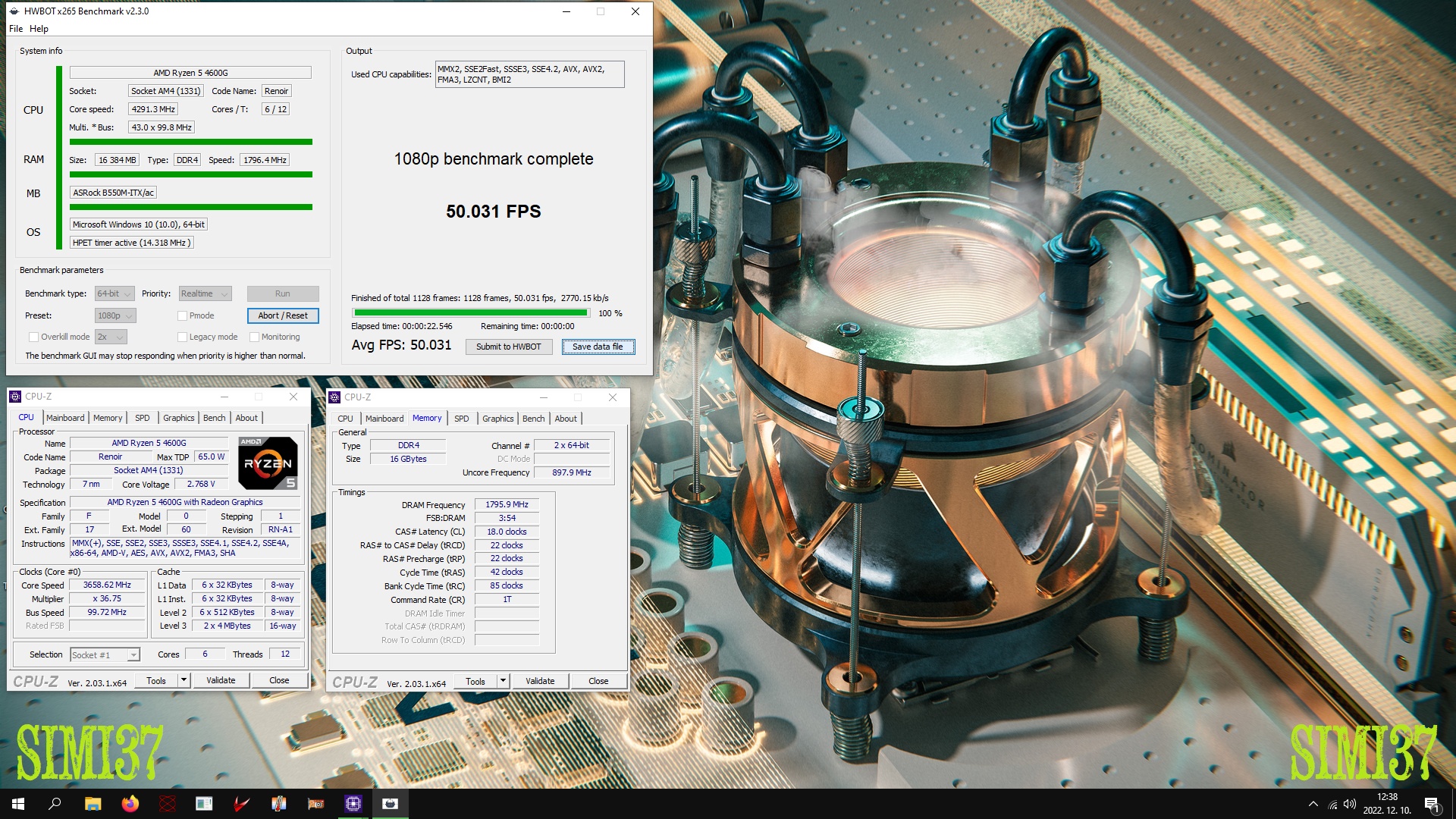Open the Wi-Fi network tray icon
The width and height of the screenshot is (1456, 819).
(1332, 805)
